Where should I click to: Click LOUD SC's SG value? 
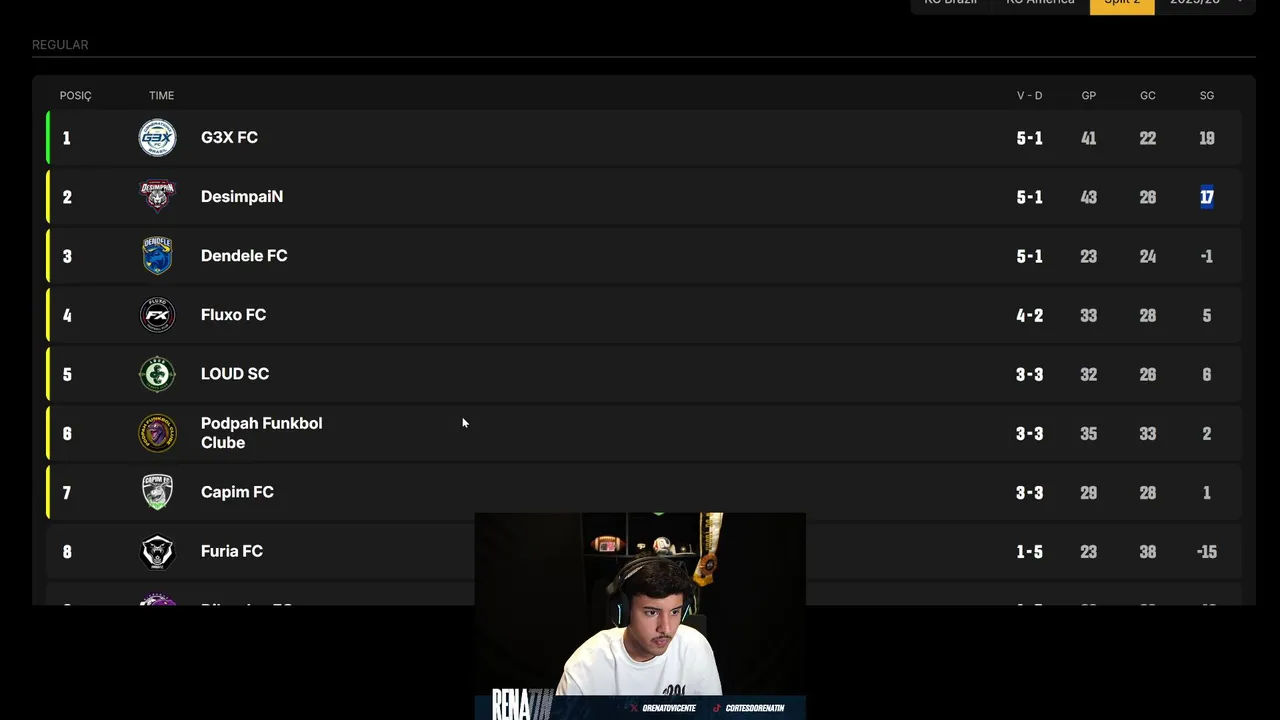(x=1207, y=374)
